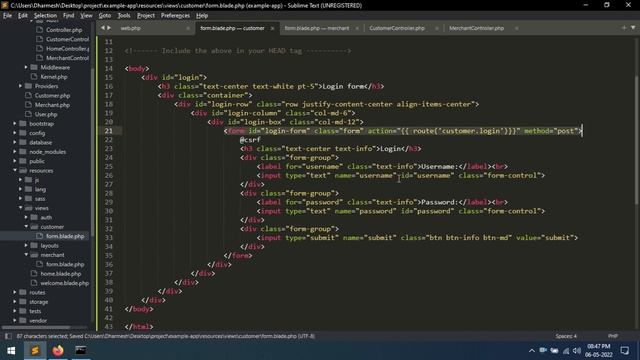Expand the Middleware folder
The width and height of the screenshot is (640, 360).
26,67
